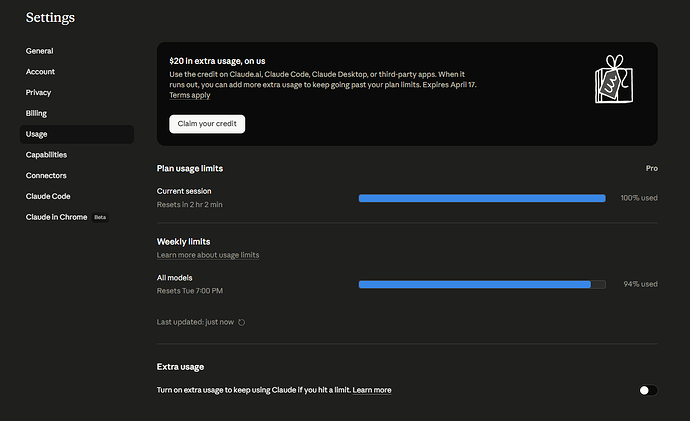
Task: Click the 'Weekly limits' heading
Action: click(x=184, y=242)
